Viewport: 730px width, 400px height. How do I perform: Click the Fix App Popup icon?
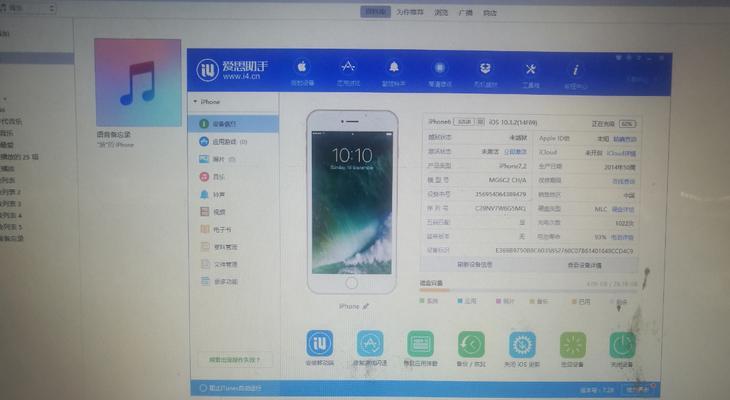(420, 344)
